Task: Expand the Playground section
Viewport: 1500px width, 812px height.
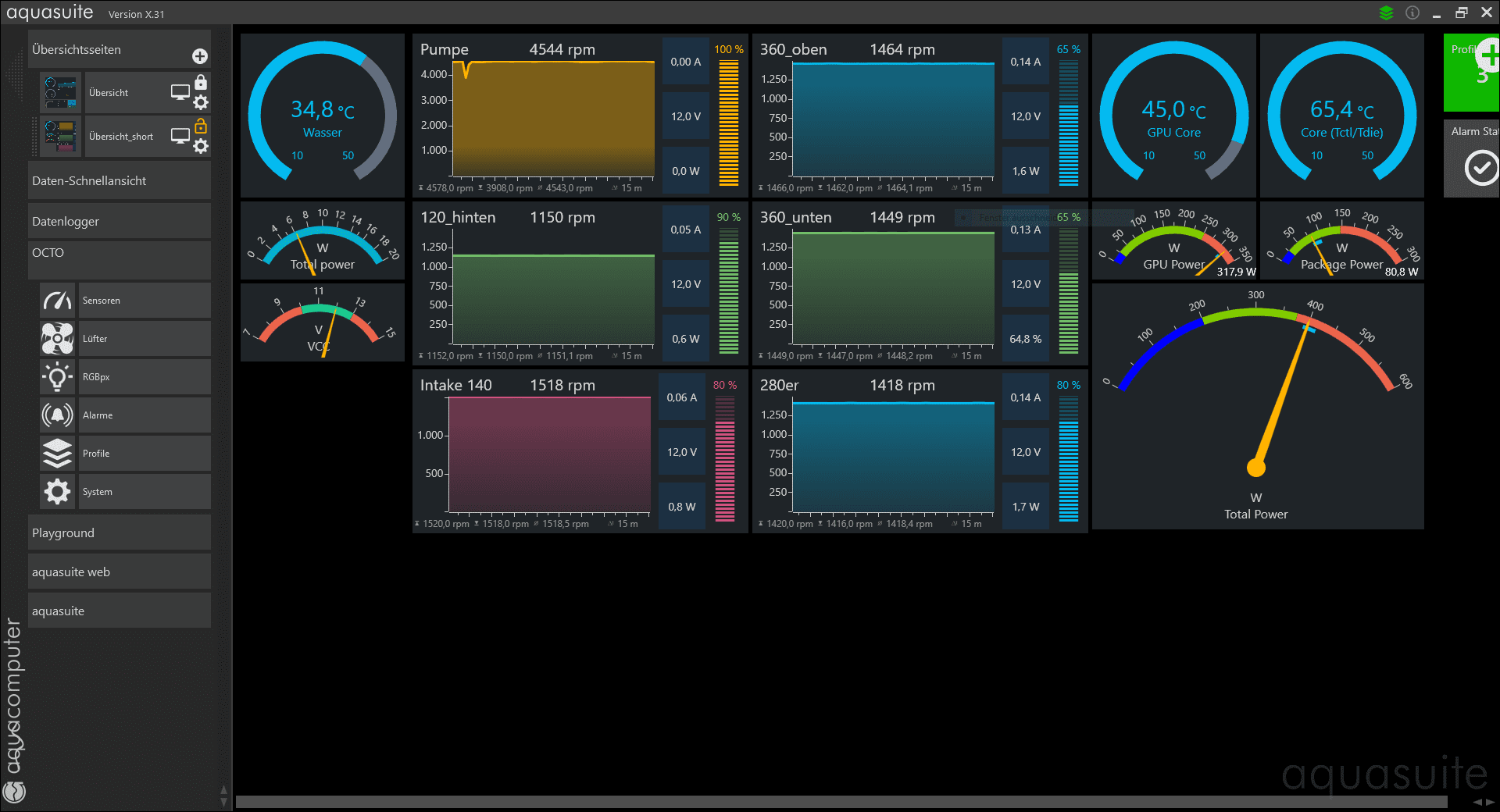Action: (120, 532)
